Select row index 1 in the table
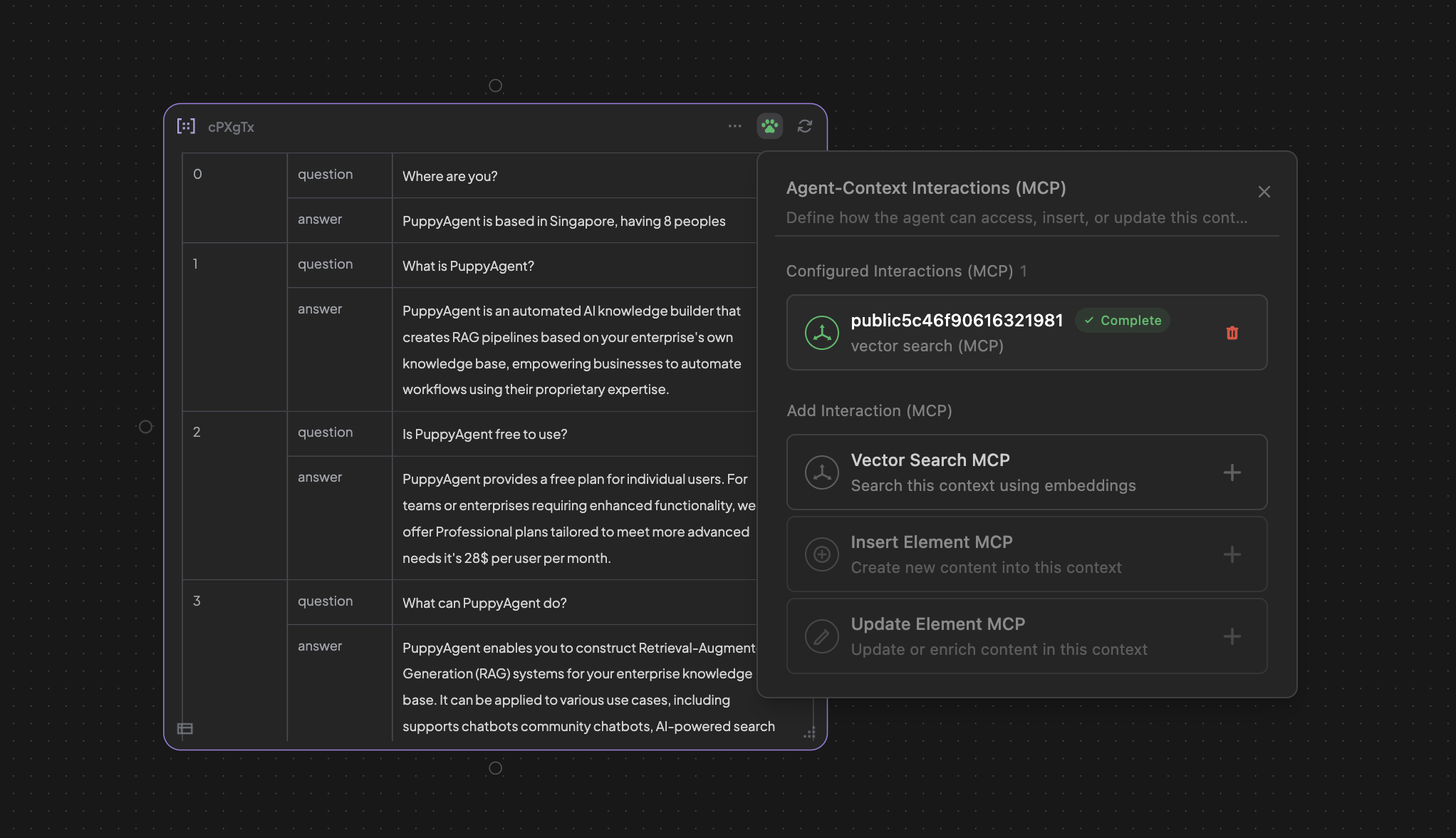The image size is (1456, 838). pyautogui.click(x=195, y=264)
